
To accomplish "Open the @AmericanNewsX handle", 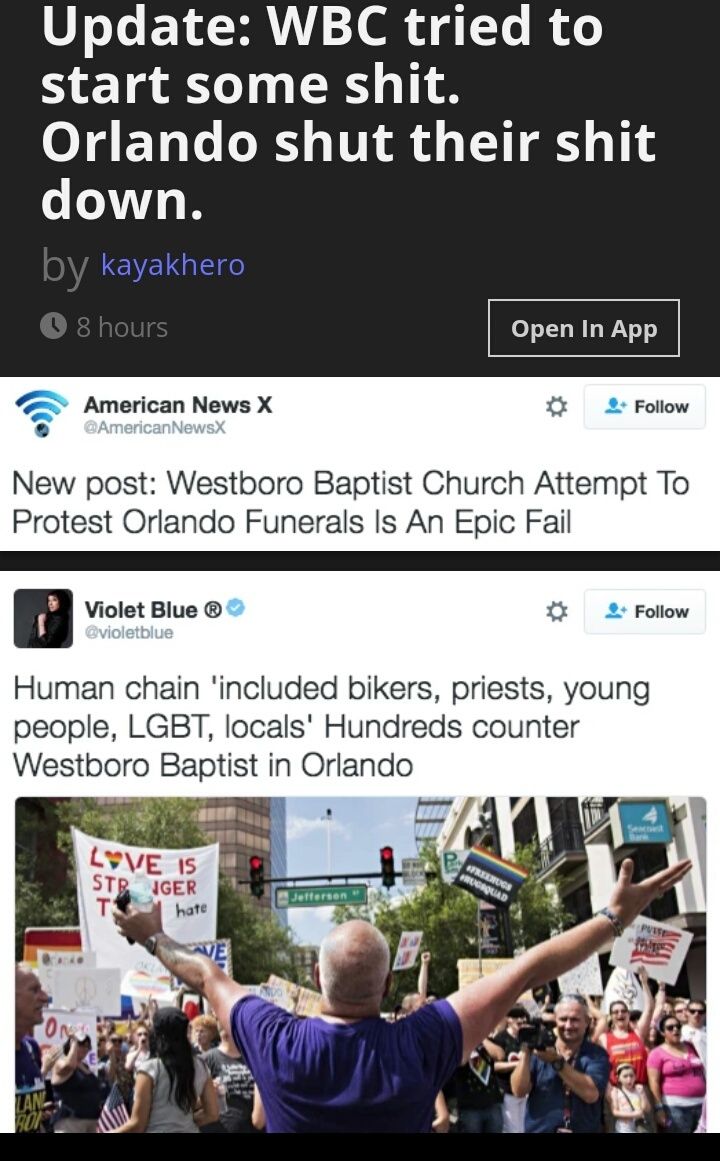I will pyautogui.click(x=154, y=427).
